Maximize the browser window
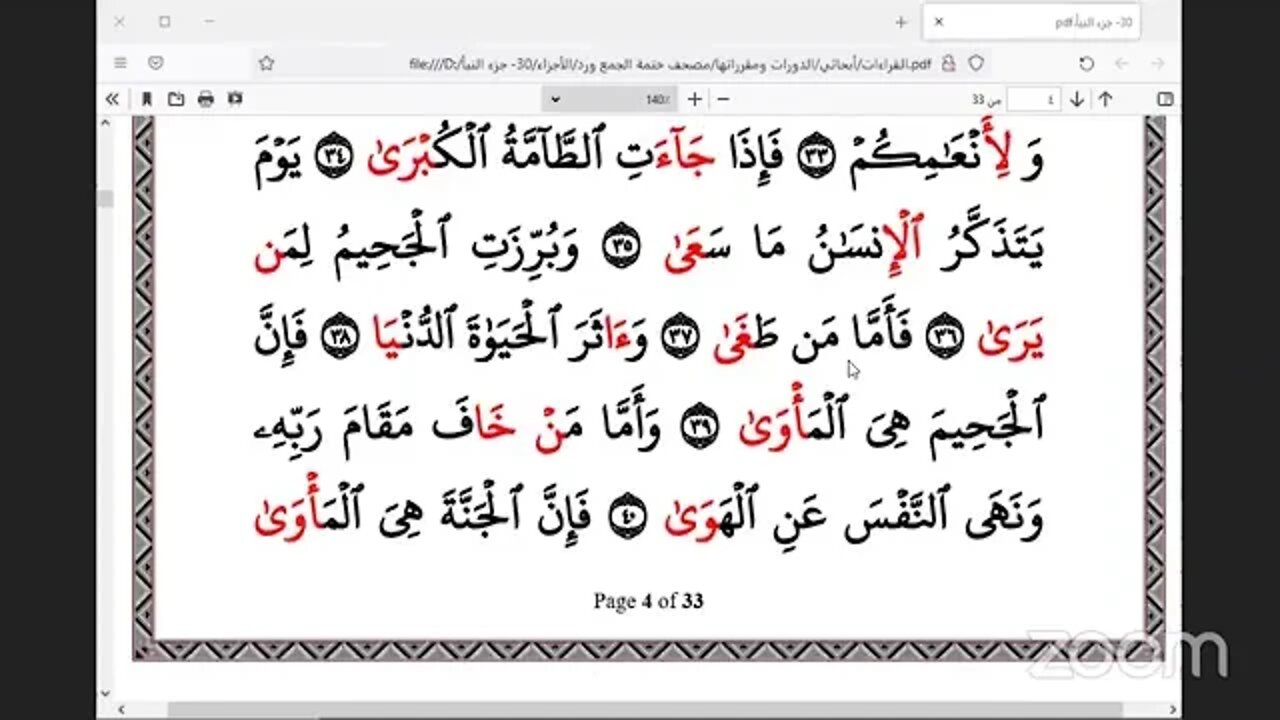 (x=165, y=21)
